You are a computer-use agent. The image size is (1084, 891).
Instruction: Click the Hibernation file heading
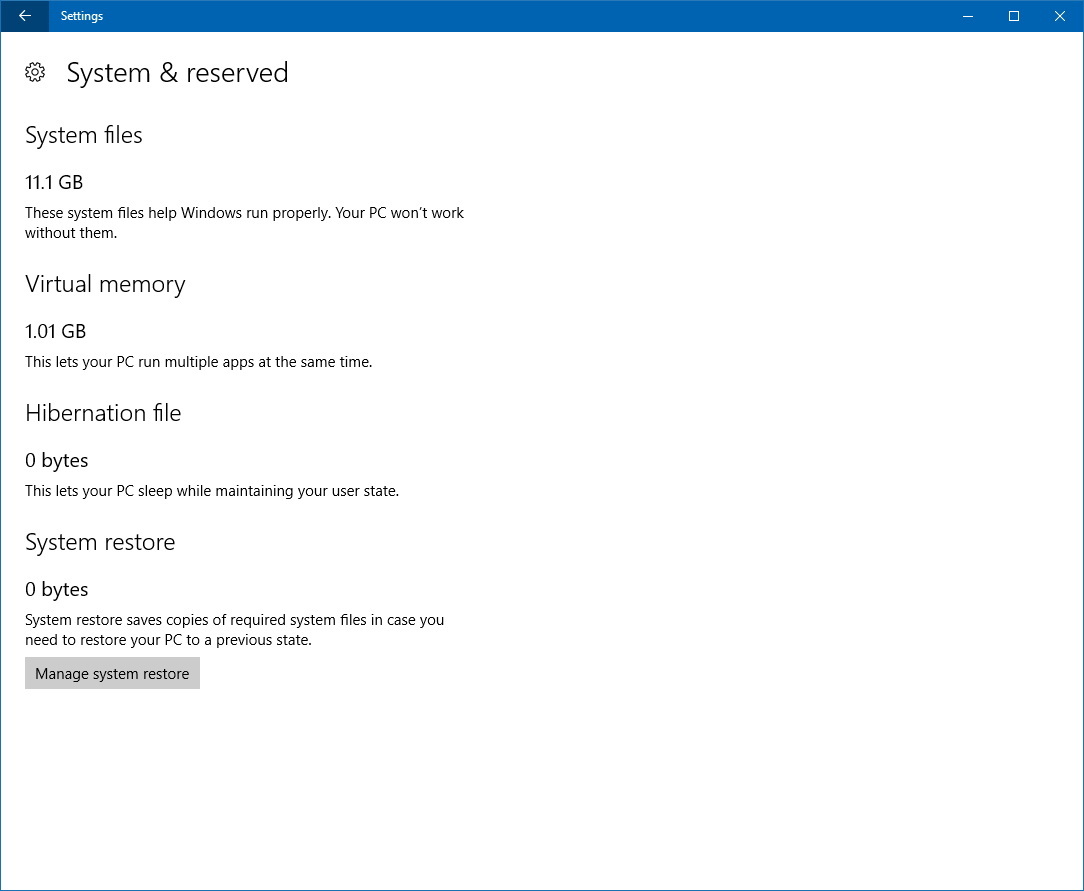coord(103,413)
